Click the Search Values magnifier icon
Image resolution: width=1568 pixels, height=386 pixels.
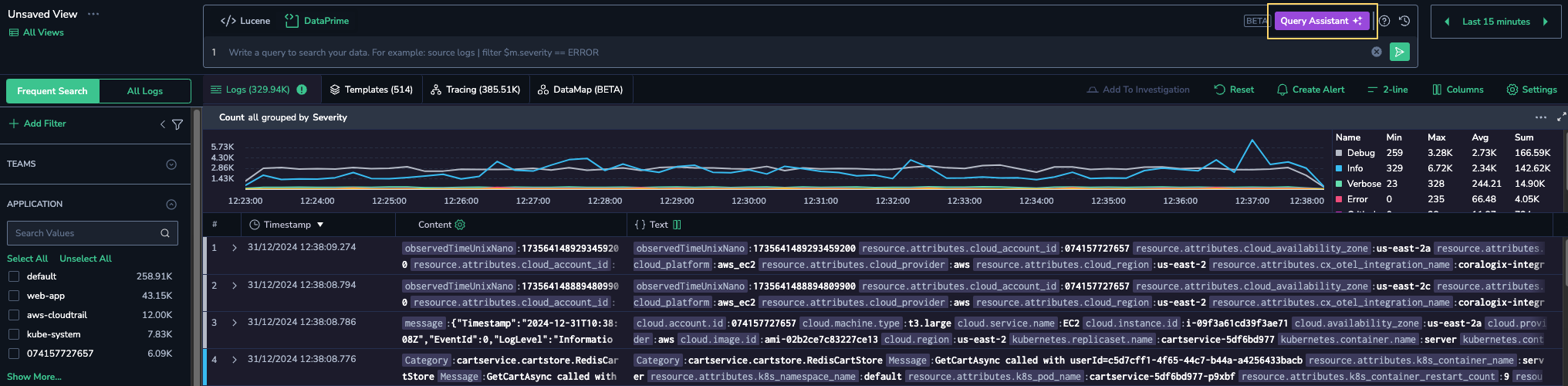point(165,233)
